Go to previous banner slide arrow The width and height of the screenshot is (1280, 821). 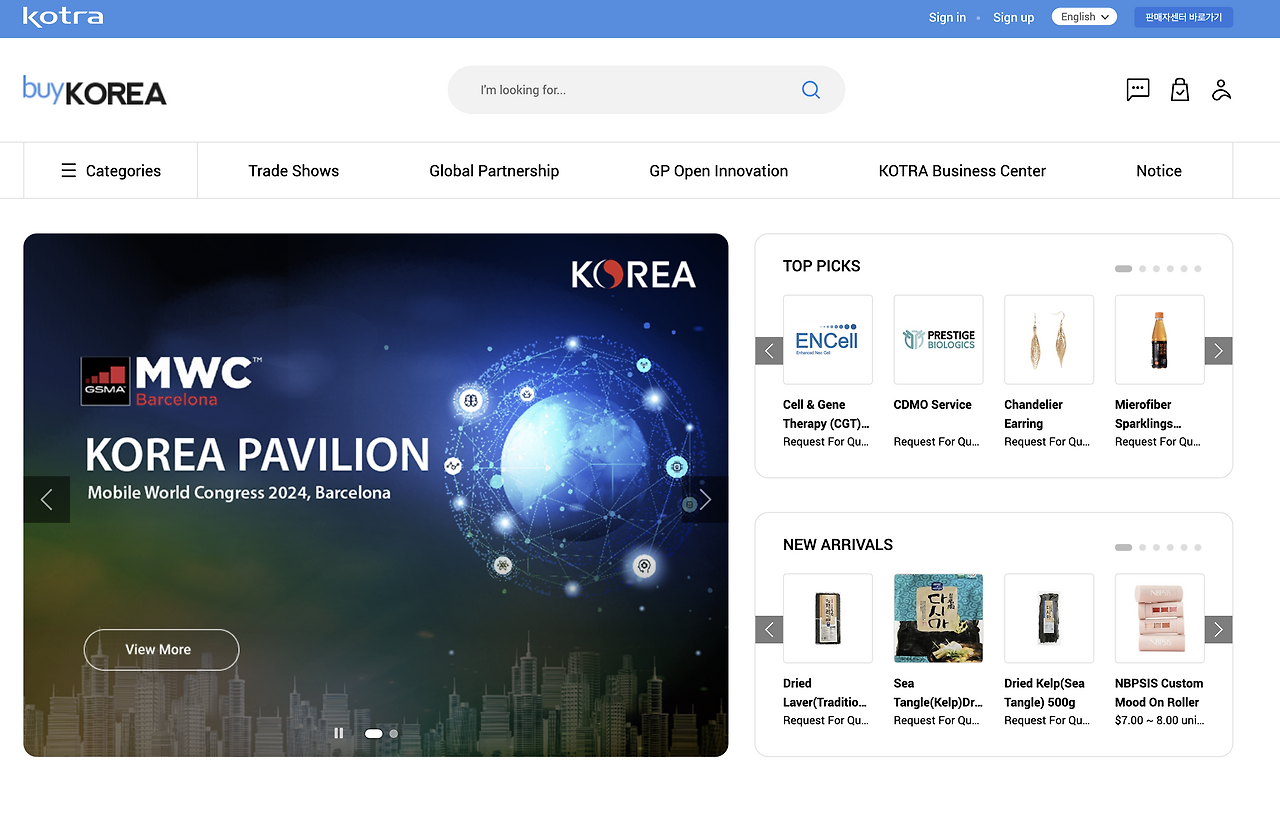click(x=46, y=499)
